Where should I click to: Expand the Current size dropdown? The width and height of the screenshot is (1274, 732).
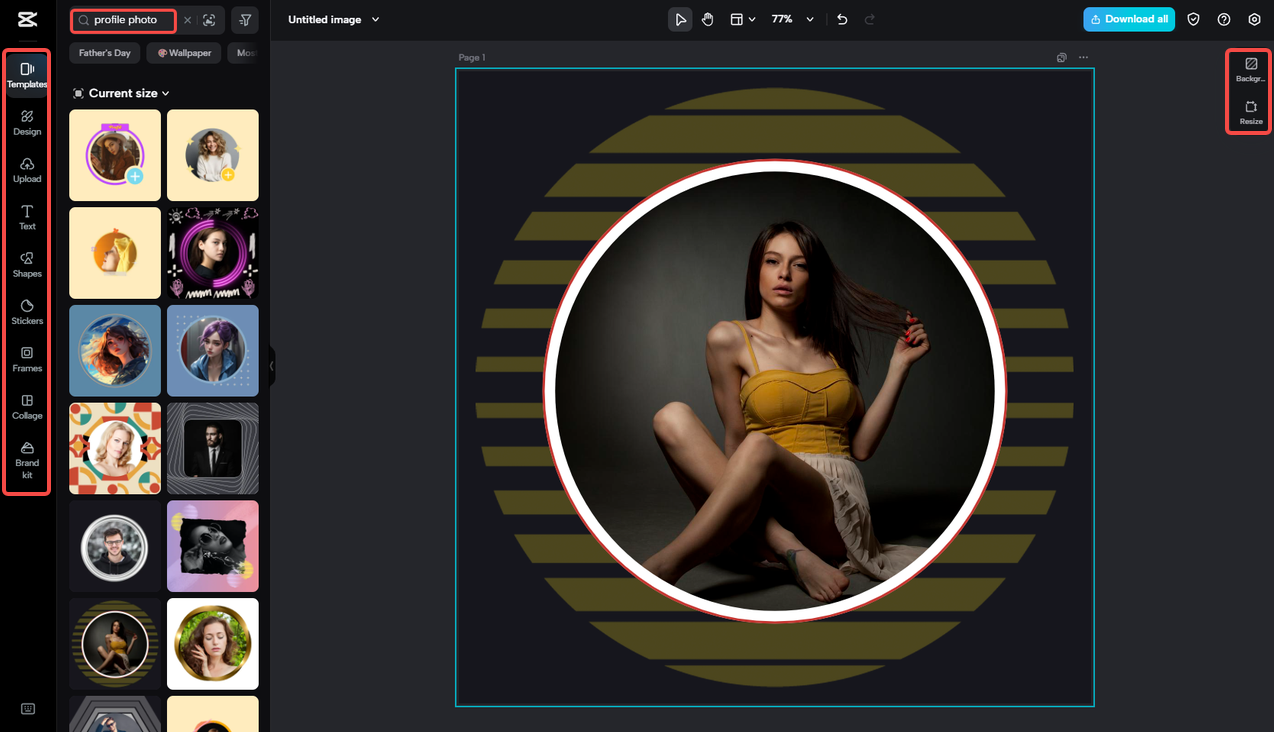point(120,93)
